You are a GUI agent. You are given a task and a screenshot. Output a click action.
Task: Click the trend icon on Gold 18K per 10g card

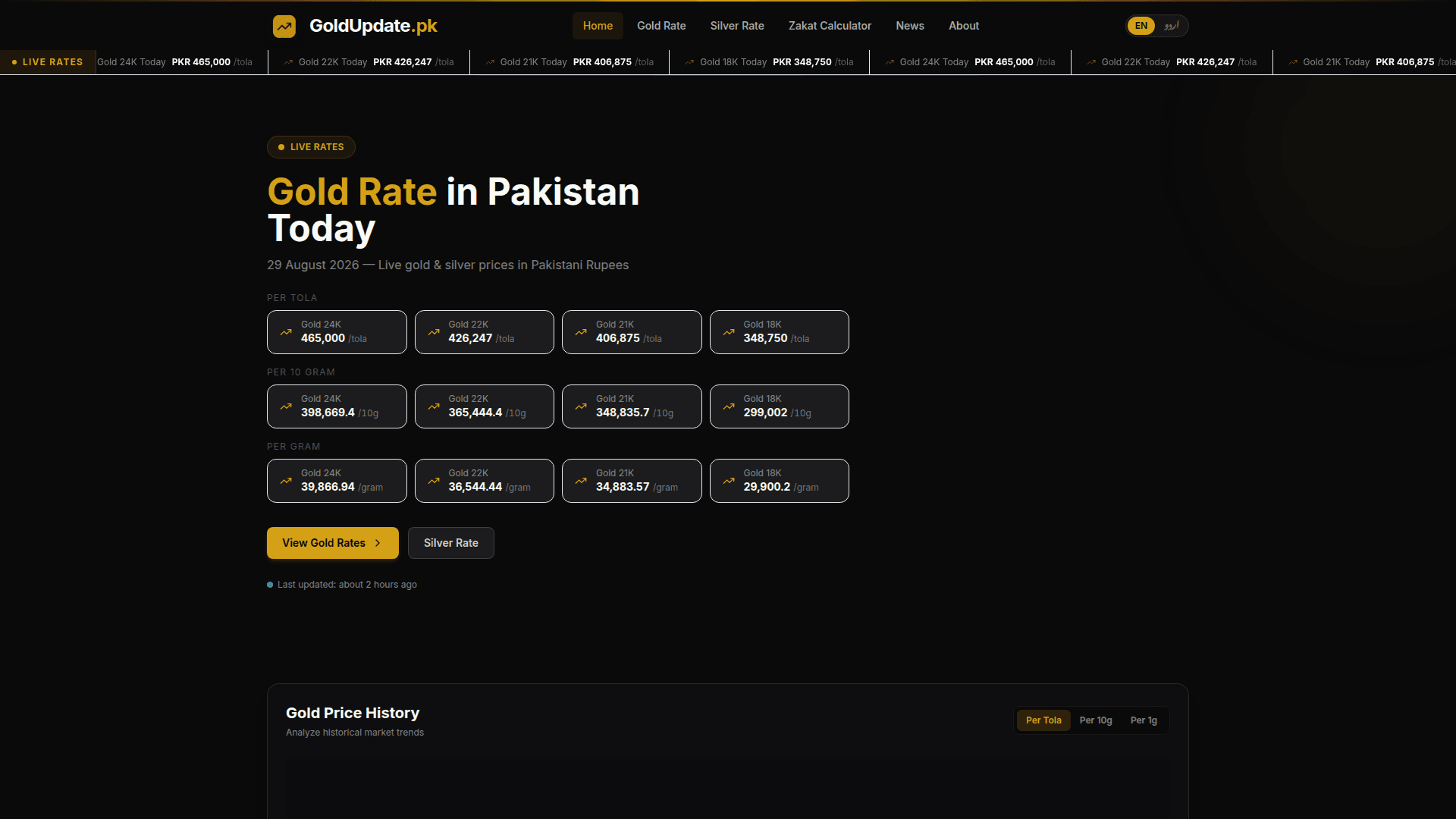729,406
